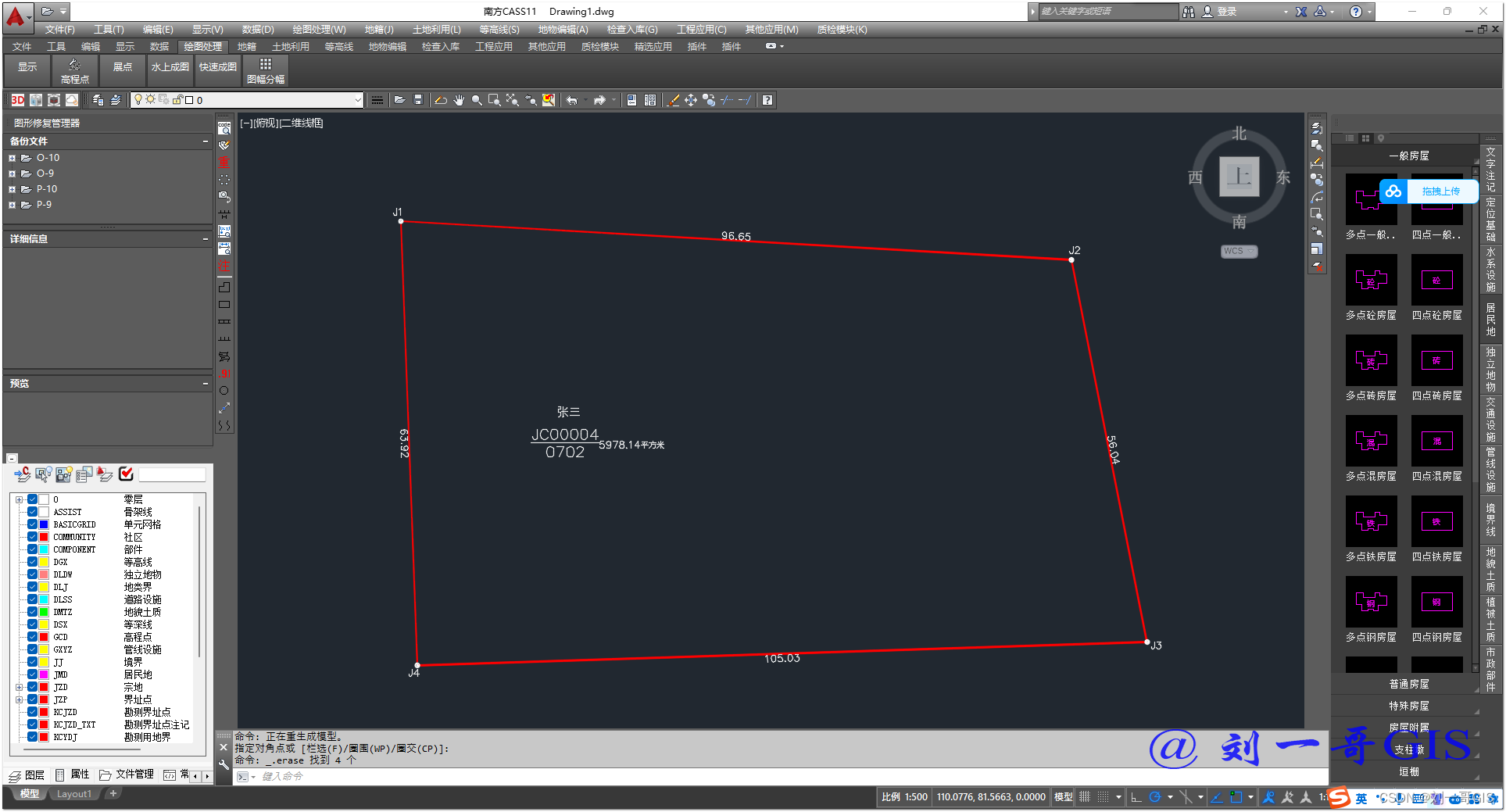Open 等高线(S) menu

point(499,30)
